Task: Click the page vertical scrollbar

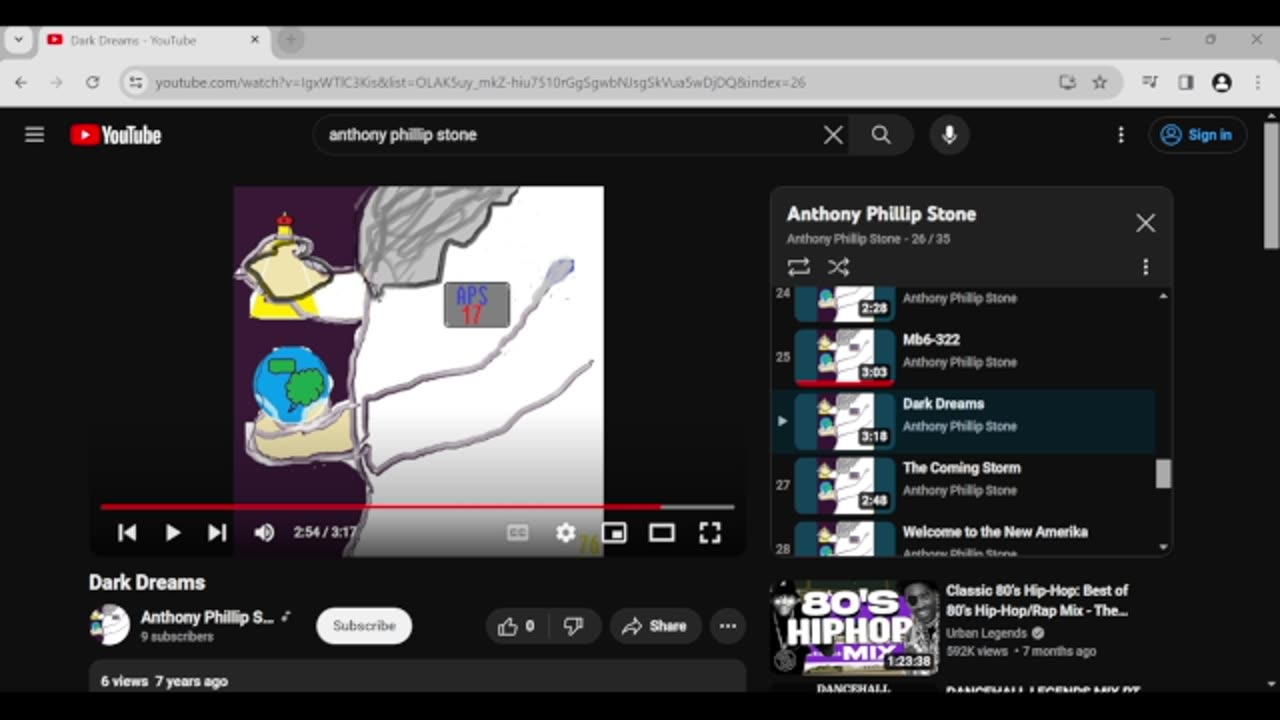Action: tap(1271, 187)
